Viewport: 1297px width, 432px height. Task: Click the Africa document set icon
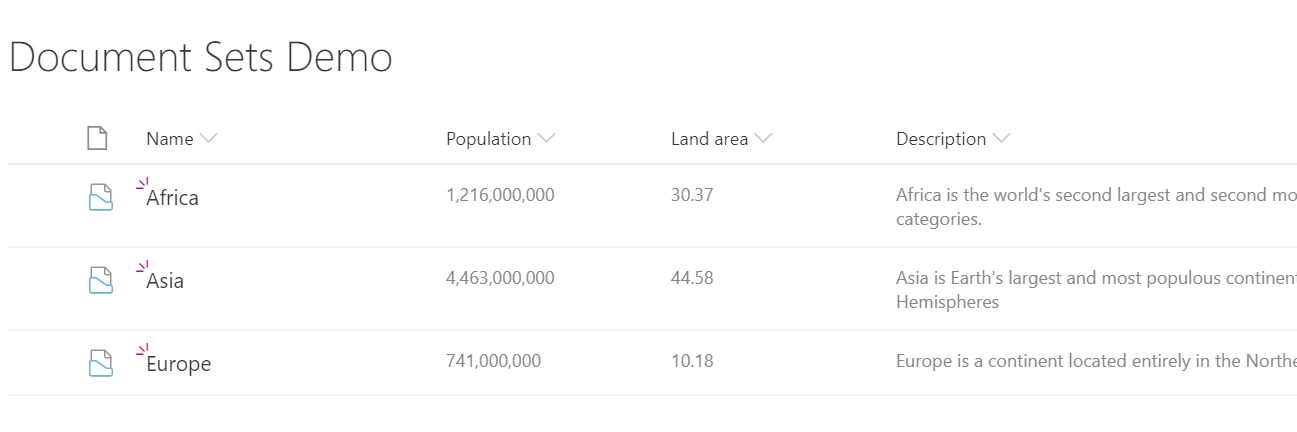pos(97,197)
